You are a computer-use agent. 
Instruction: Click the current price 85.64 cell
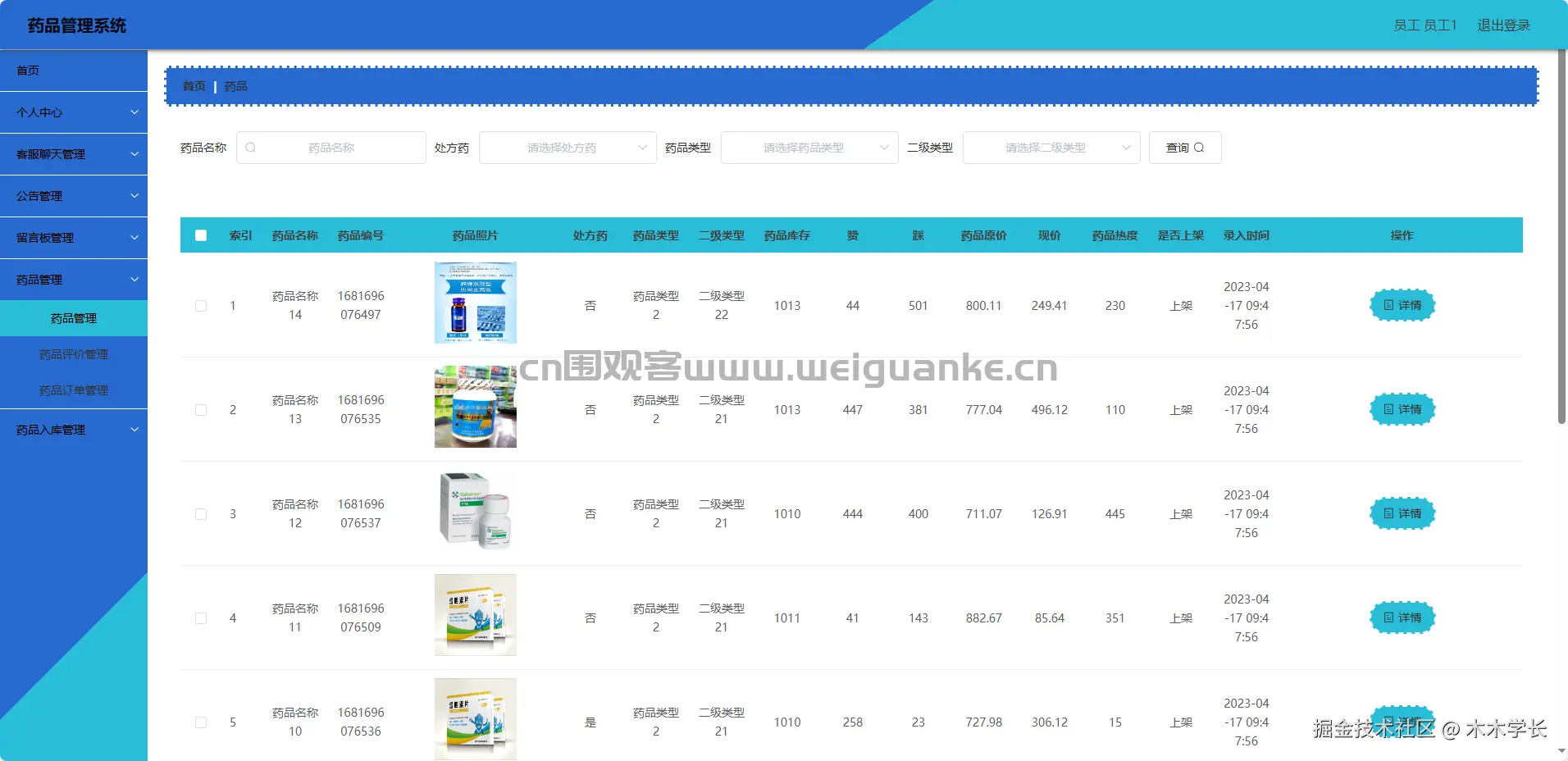pyautogui.click(x=1050, y=618)
